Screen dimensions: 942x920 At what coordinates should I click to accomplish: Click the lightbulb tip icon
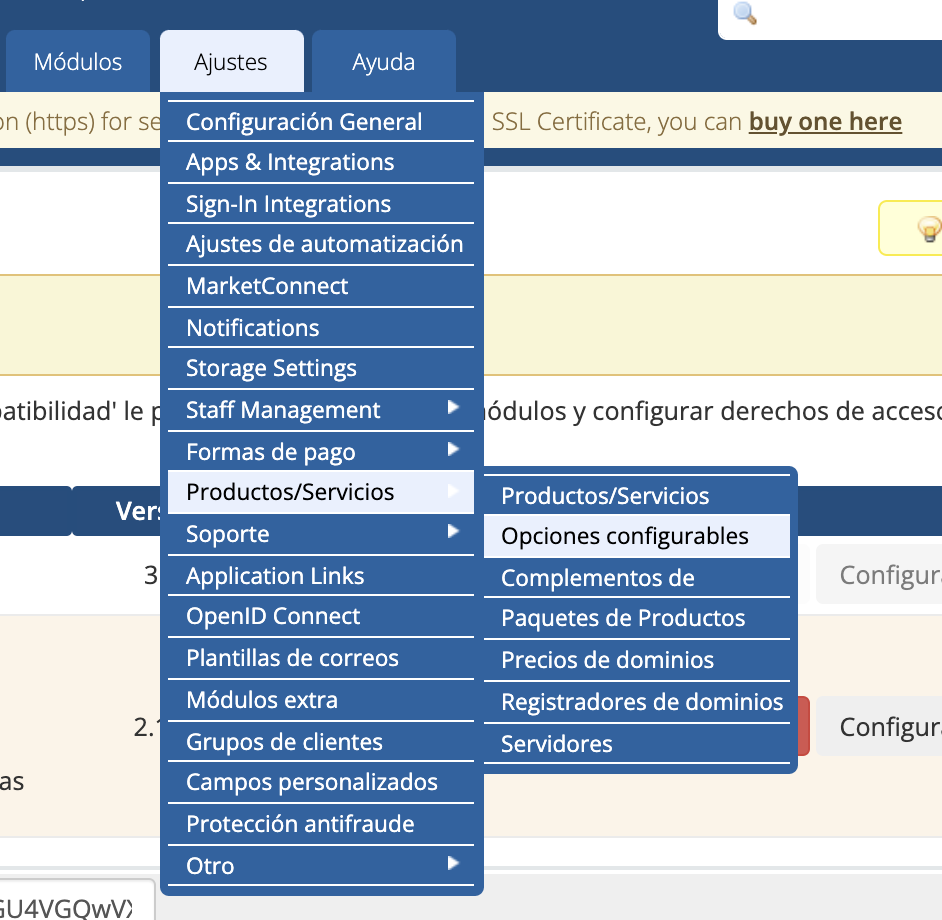(x=928, y=229)
